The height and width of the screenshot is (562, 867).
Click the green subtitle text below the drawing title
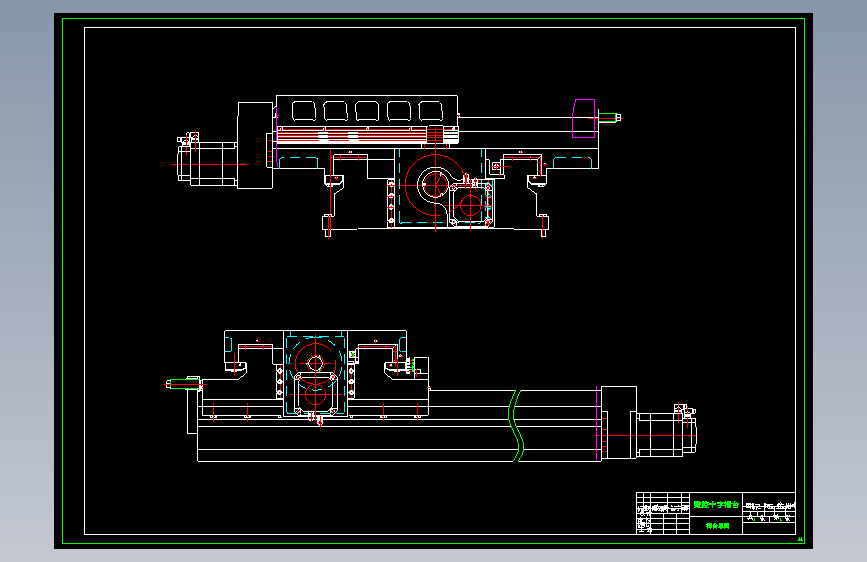point(717,525)
